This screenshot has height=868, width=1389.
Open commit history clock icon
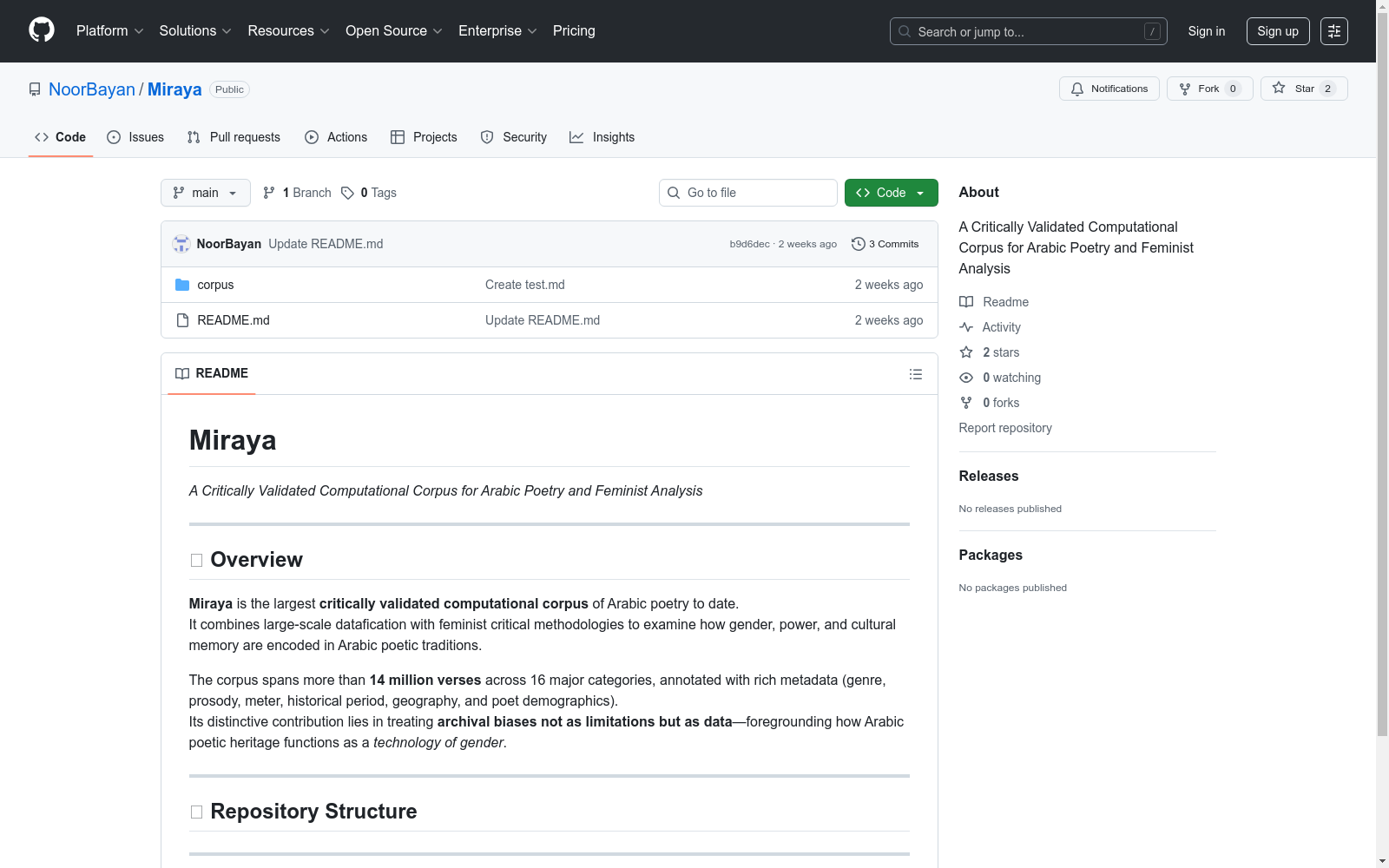(859, 244)
